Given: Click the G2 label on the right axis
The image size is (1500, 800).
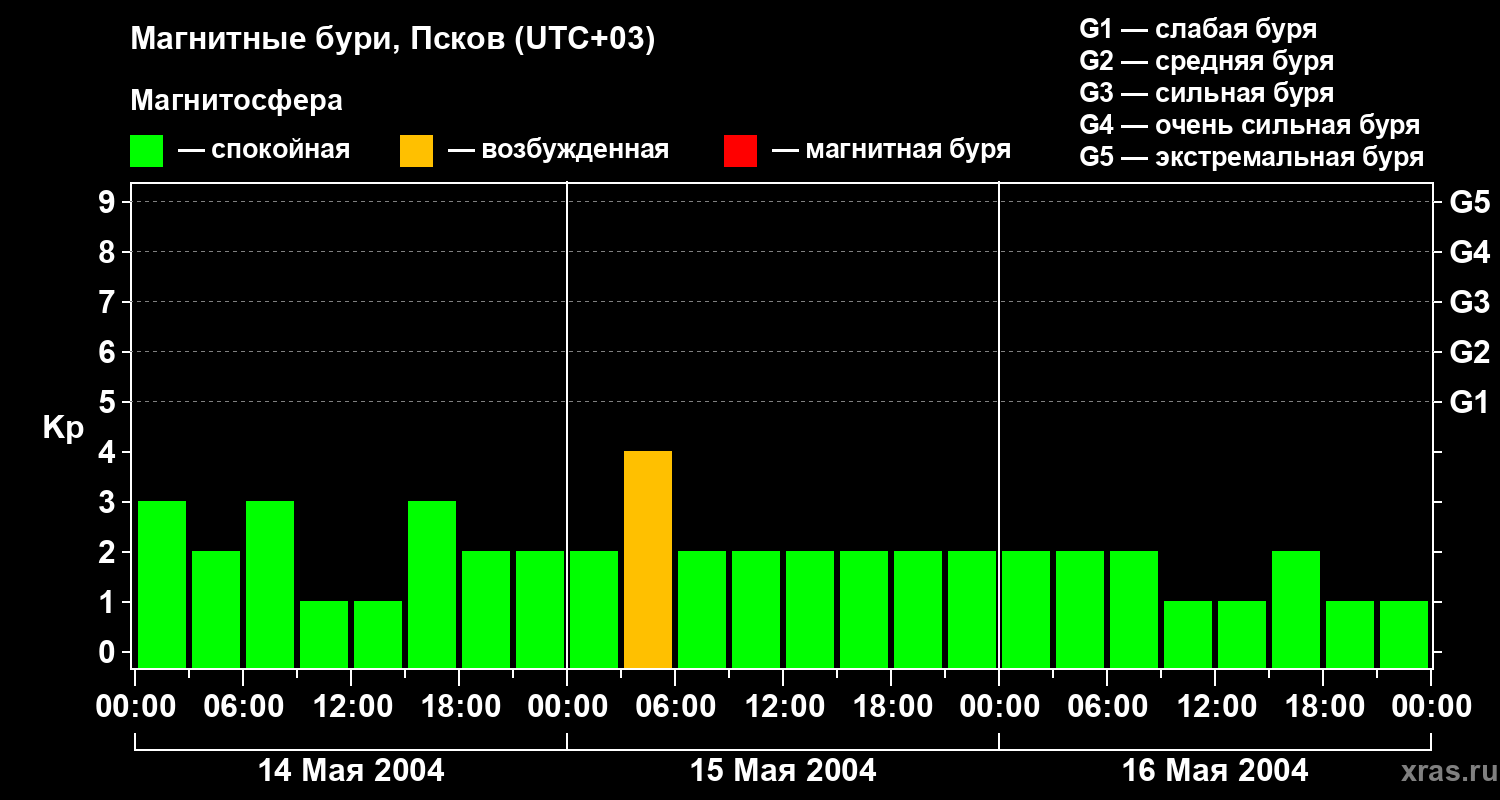Looking at the screenshot, I should pos(1469,352).
